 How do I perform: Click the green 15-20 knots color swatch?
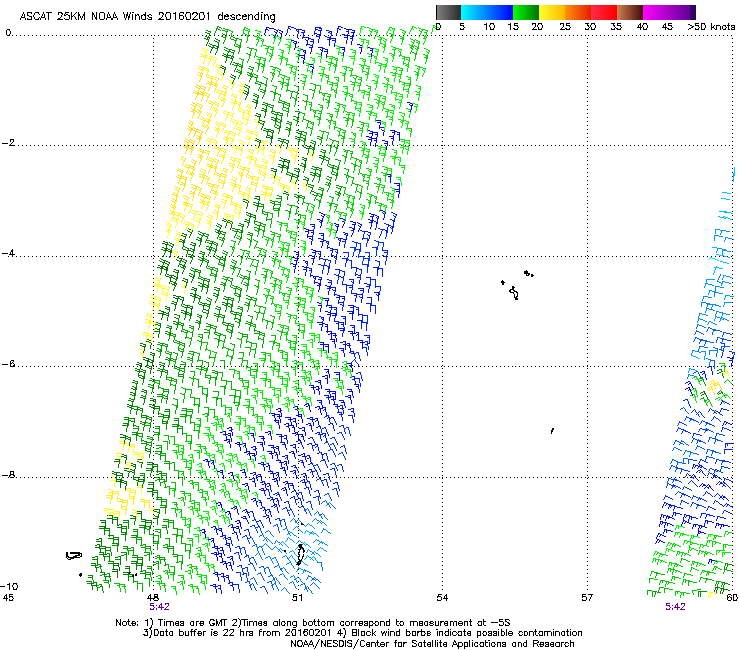click(x=525, y=12)
